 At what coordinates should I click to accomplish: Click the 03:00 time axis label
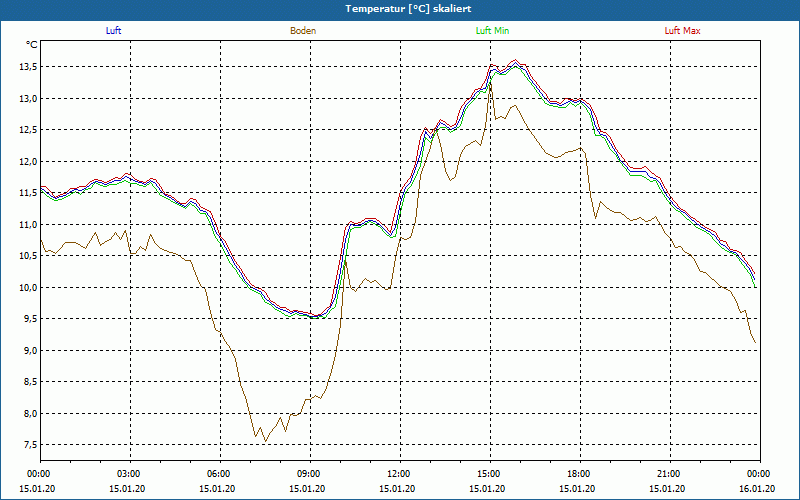click(x=130, y=474)
